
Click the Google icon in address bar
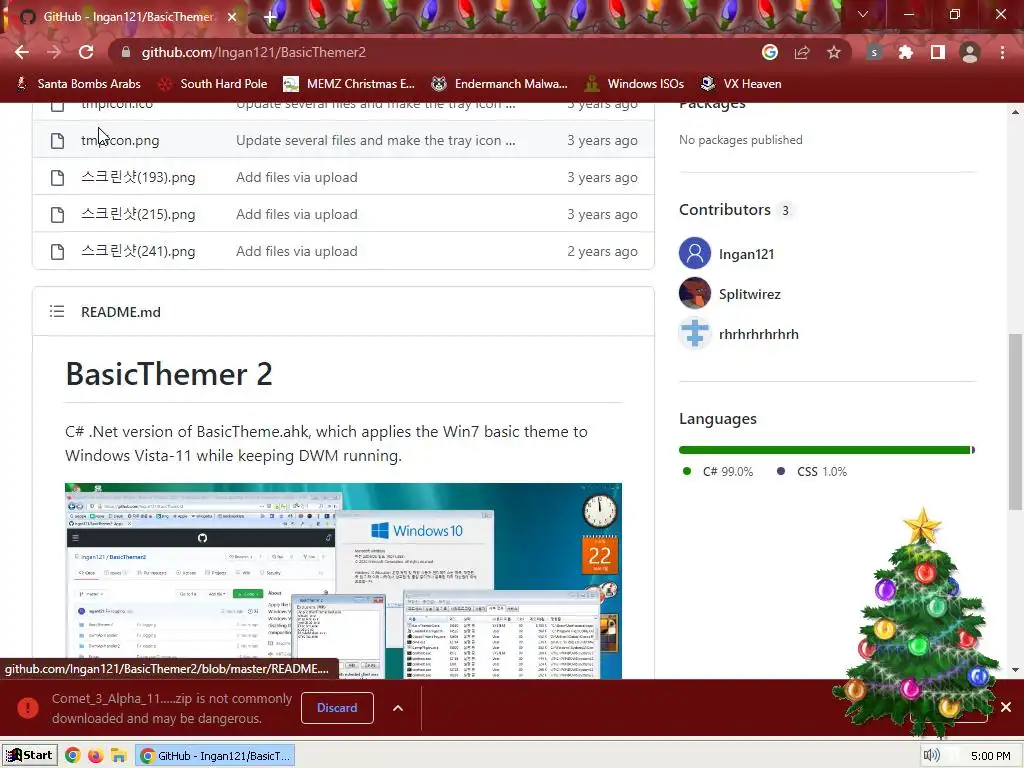(770, 52)
